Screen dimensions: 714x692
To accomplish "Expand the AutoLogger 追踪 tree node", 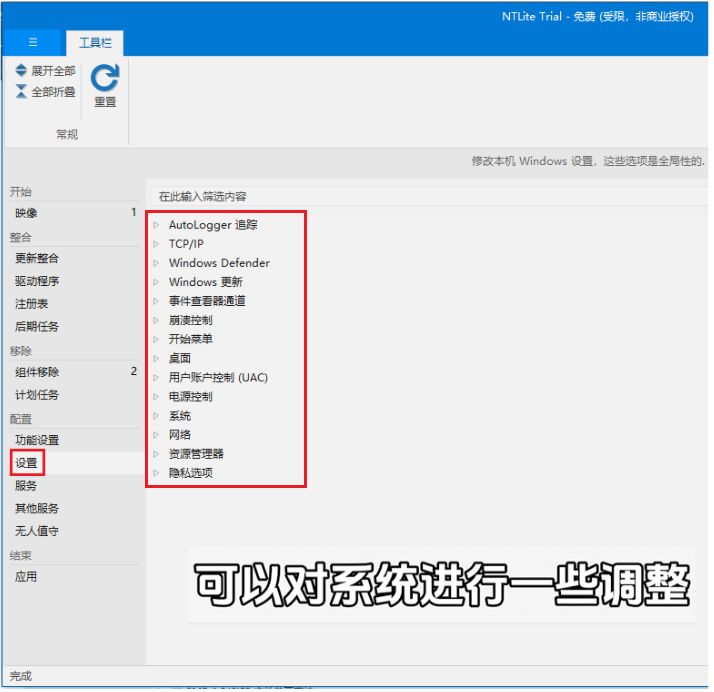I will click(x=156, y=225).
